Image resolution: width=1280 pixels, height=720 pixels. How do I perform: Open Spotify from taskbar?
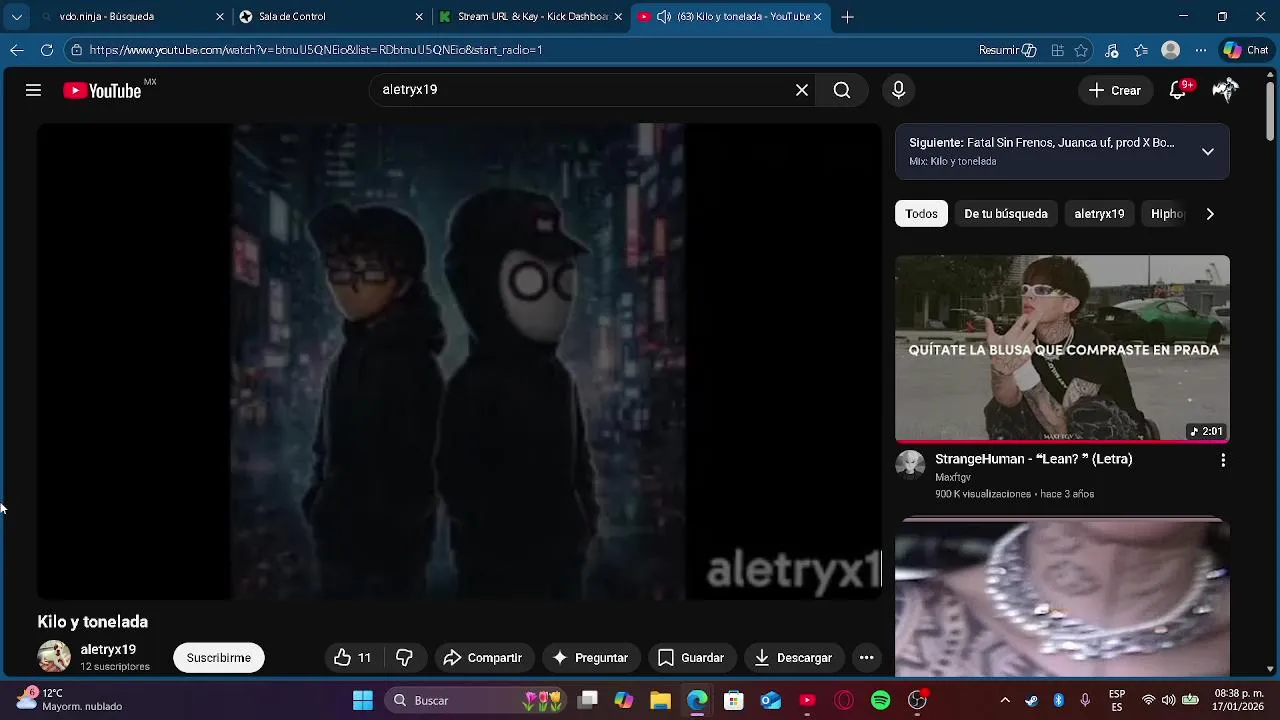(x=880, y=700)
